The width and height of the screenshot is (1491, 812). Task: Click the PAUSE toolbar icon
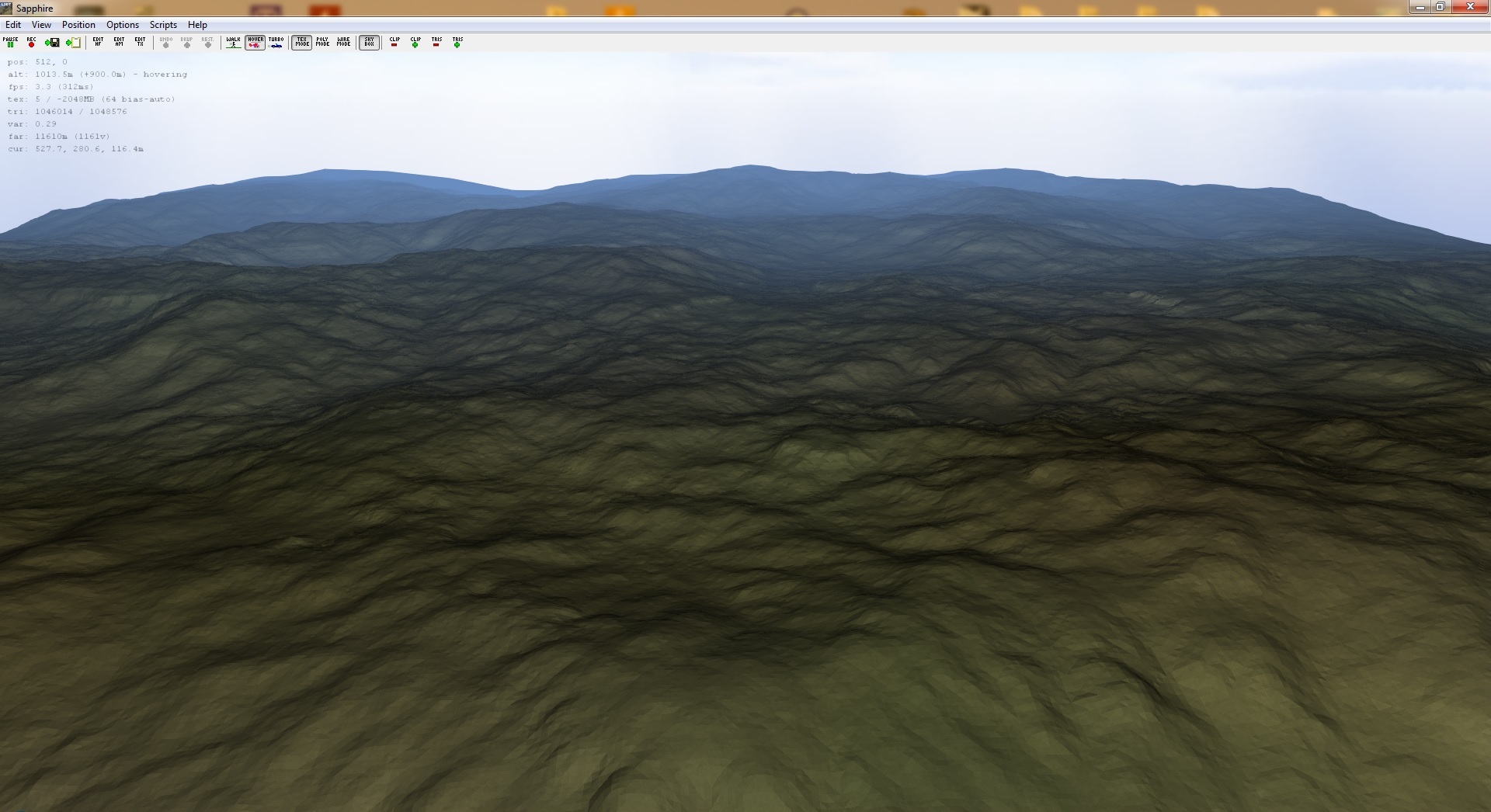click(x=10, y=42)
